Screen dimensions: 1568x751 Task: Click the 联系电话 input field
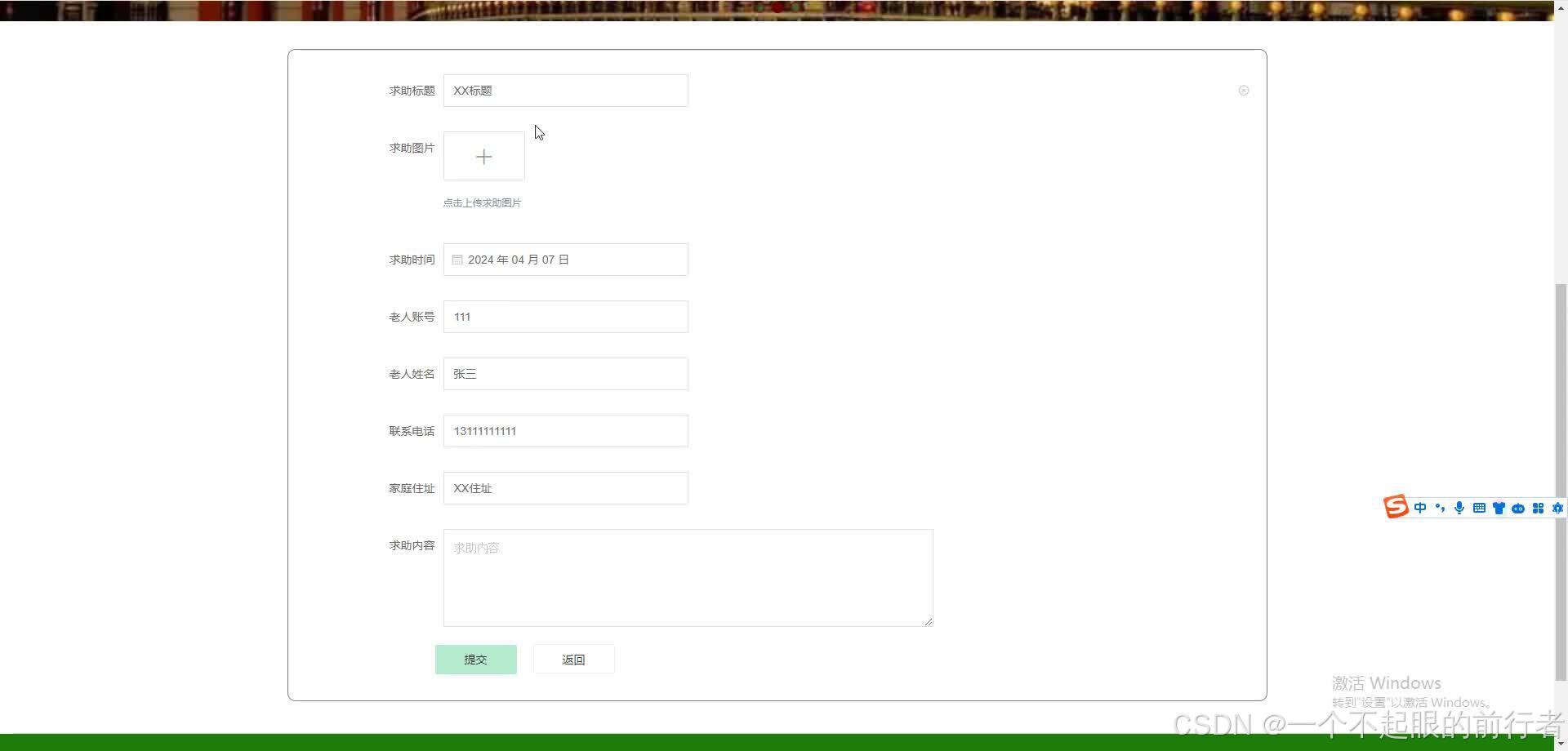pos(565,431)
